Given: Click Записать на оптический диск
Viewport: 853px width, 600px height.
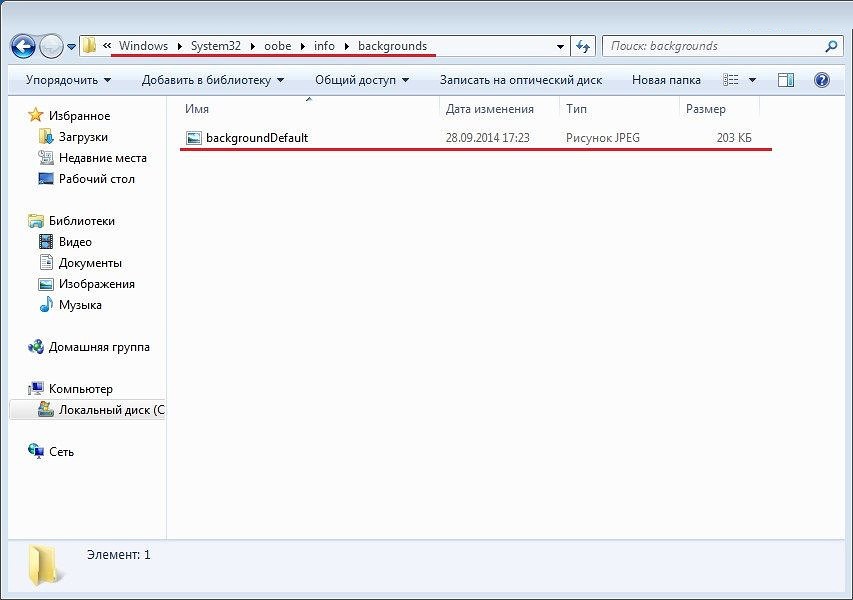Looking at the screenshot, I should pyautogui.click(x=521, y=80).
